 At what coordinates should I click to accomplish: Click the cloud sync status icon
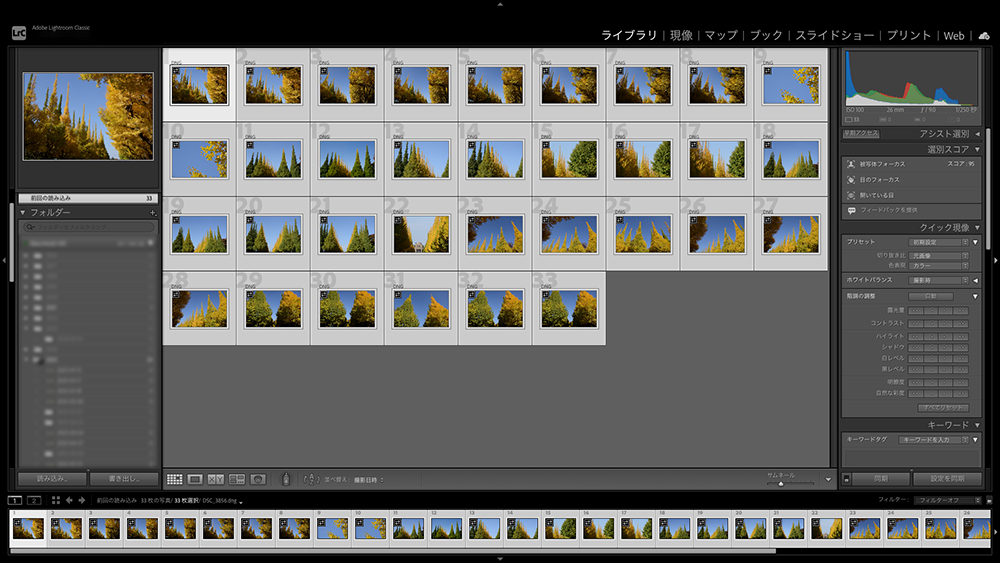(984, 36)
